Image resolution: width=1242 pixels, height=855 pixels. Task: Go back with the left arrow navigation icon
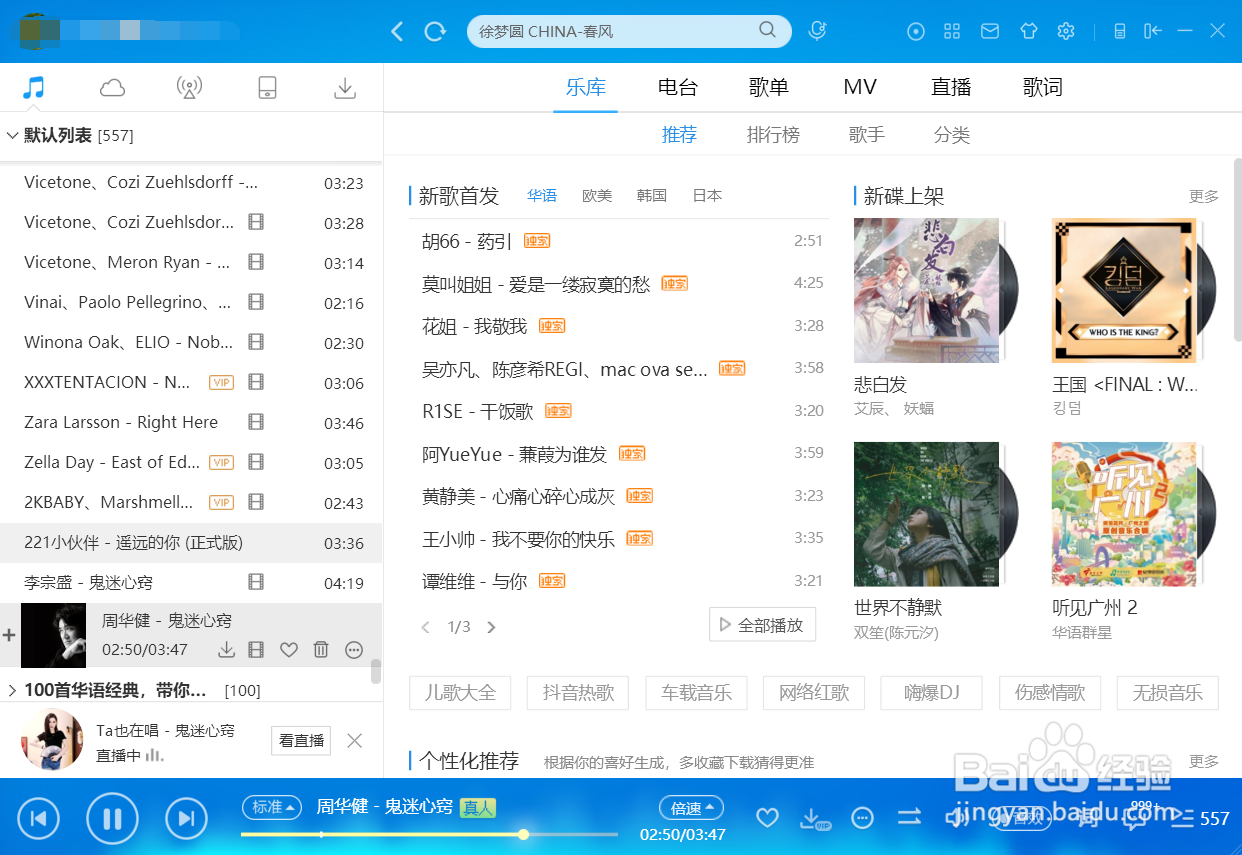pos(397,32)
